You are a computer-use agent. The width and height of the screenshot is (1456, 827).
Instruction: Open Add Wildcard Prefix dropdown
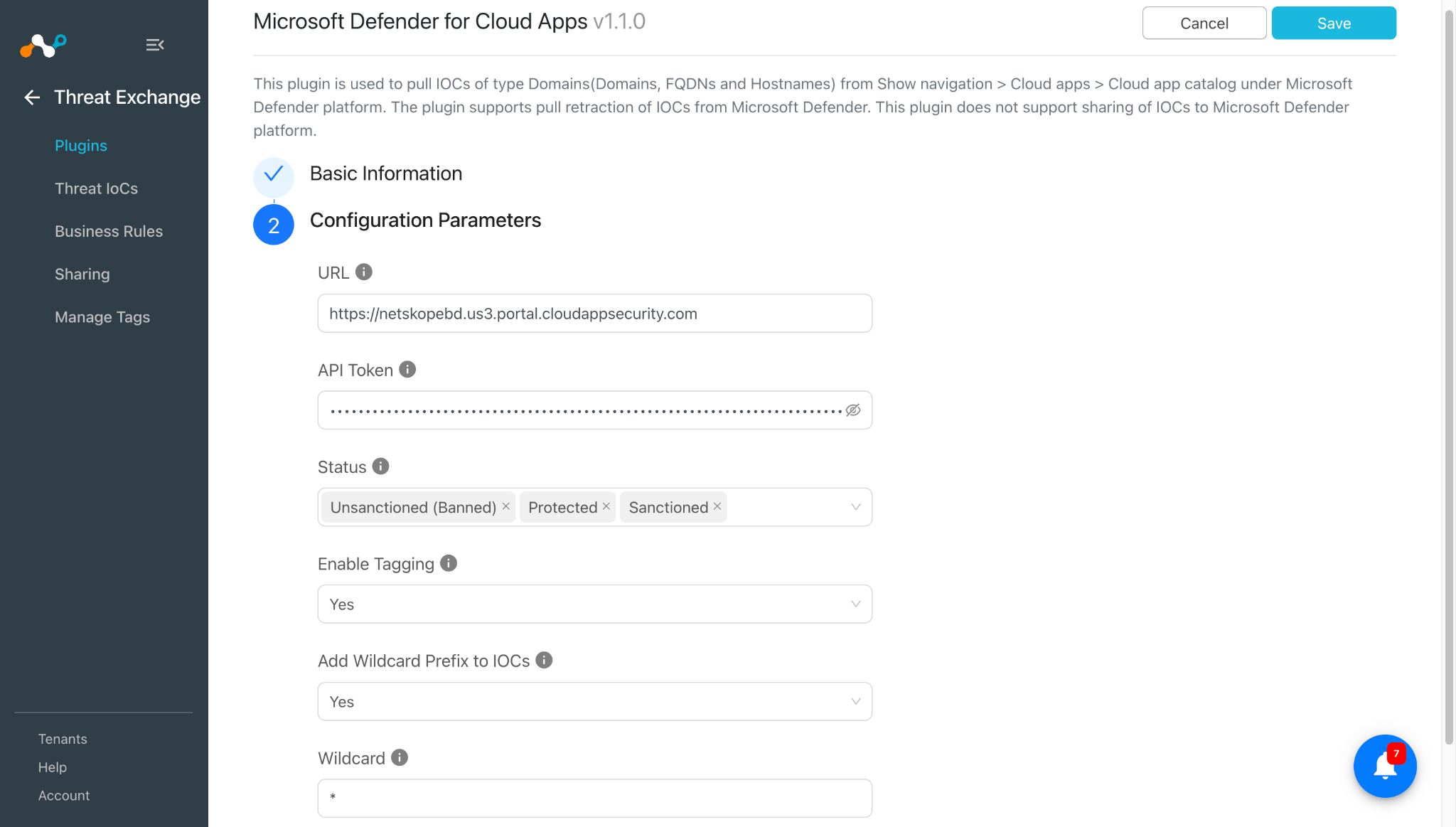coord(594,702)
